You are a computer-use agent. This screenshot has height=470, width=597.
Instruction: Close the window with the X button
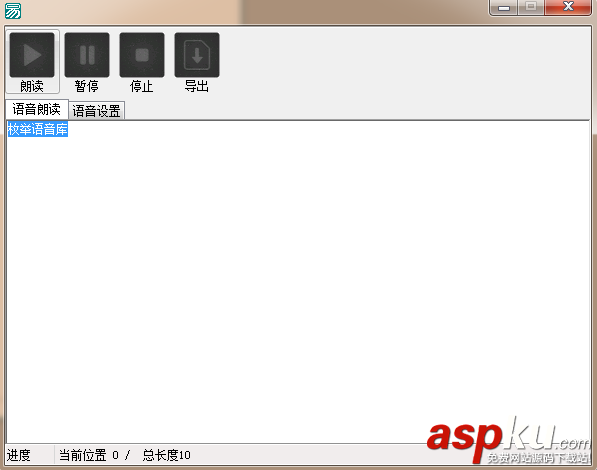pyautogui.click(x=568, y=7)
